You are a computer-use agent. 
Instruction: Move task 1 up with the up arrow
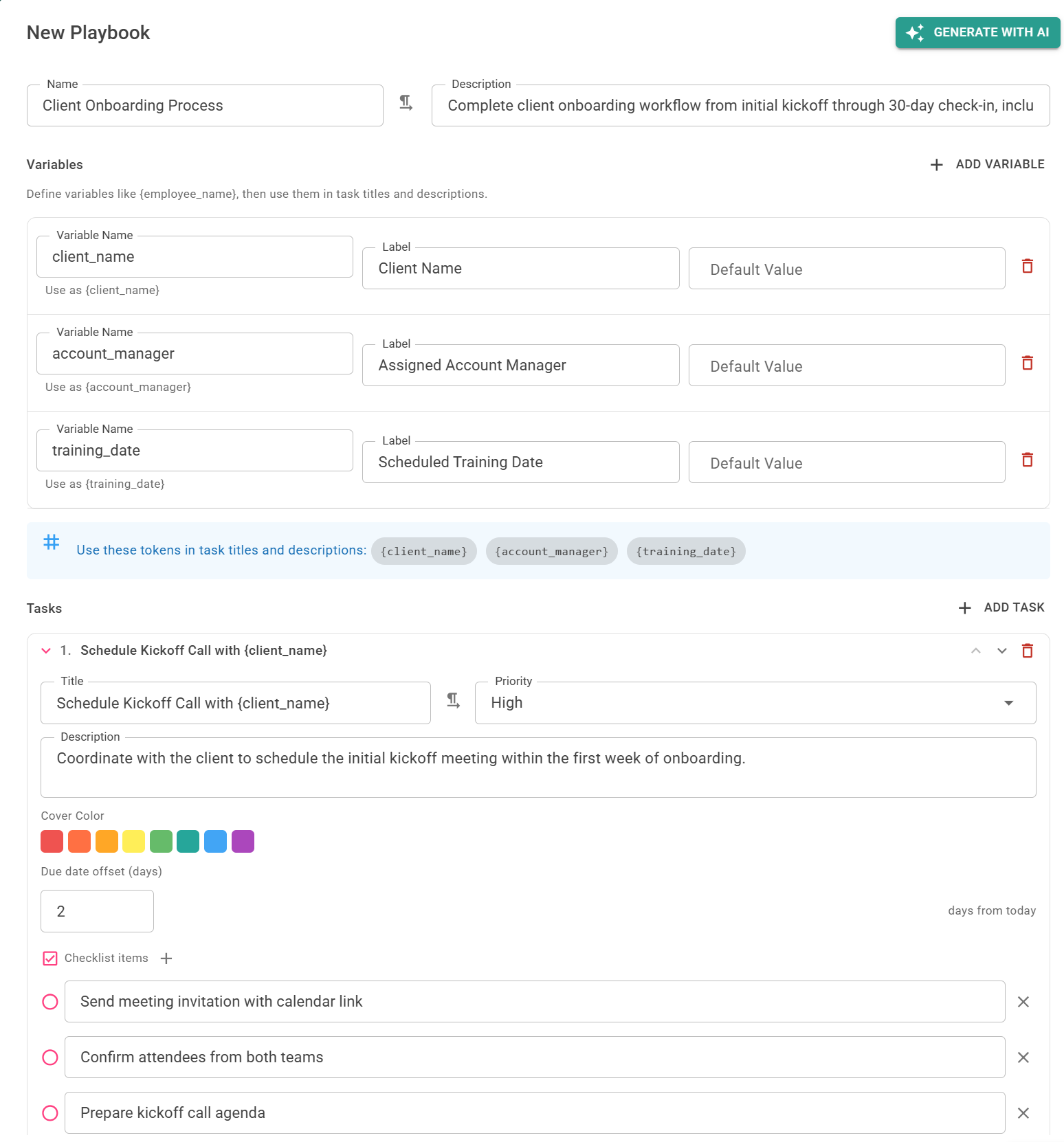point(976,651)
